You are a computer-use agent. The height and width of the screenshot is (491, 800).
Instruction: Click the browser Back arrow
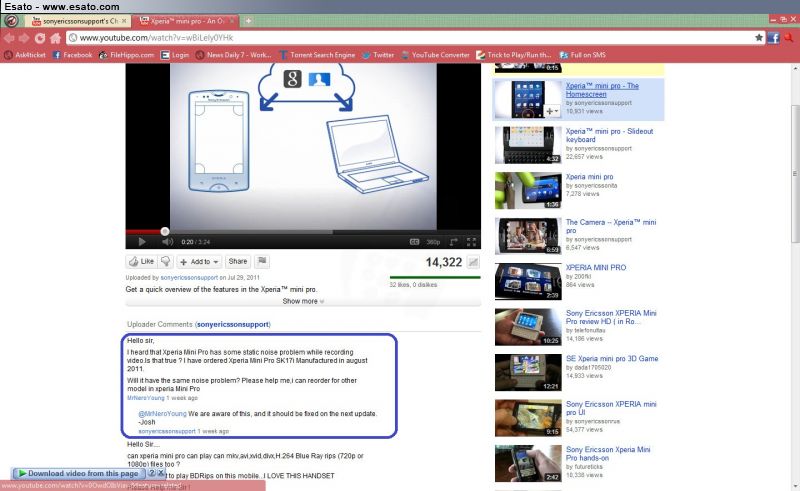9,38
